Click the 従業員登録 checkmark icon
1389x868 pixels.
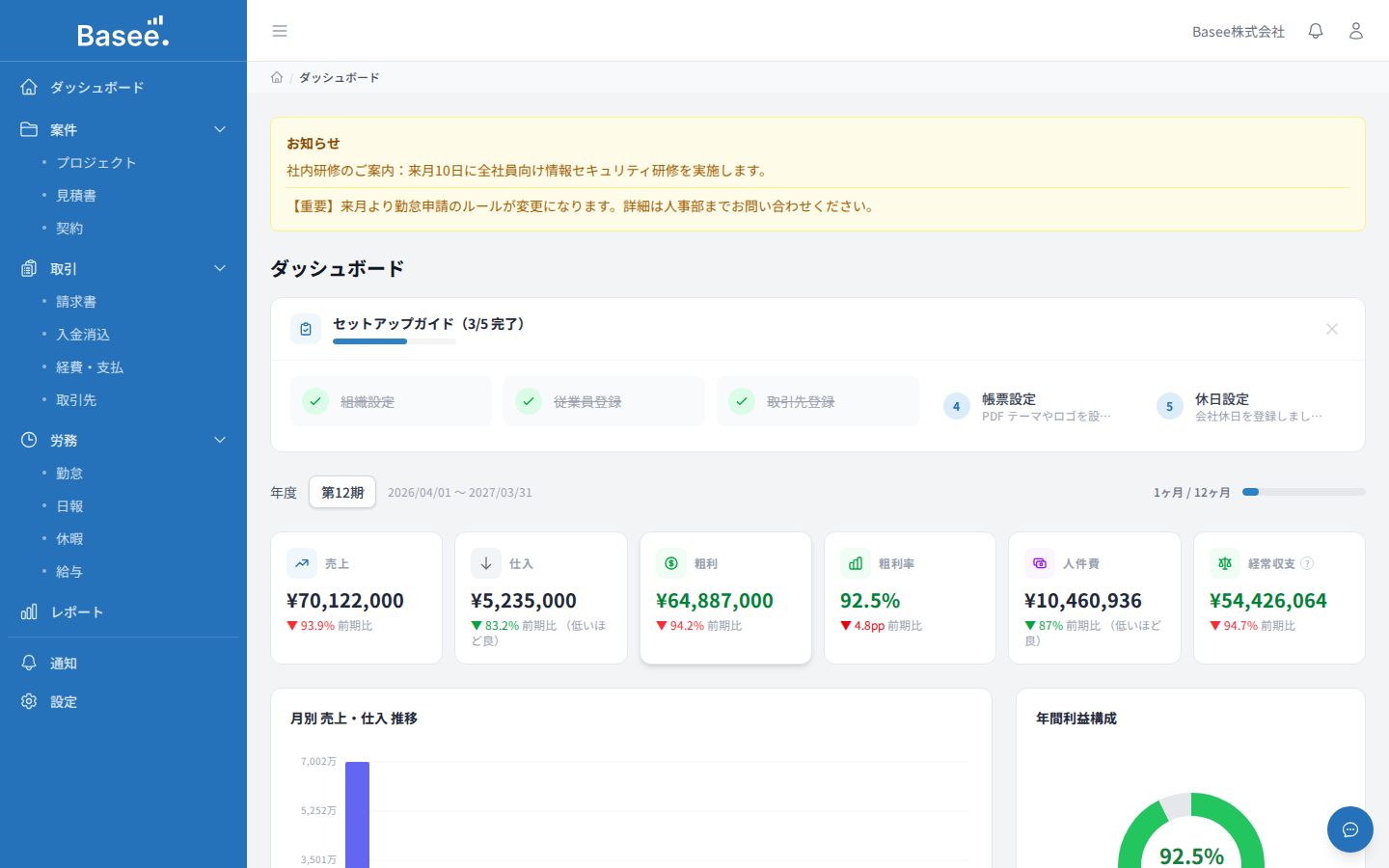click(x=529, y=401)
